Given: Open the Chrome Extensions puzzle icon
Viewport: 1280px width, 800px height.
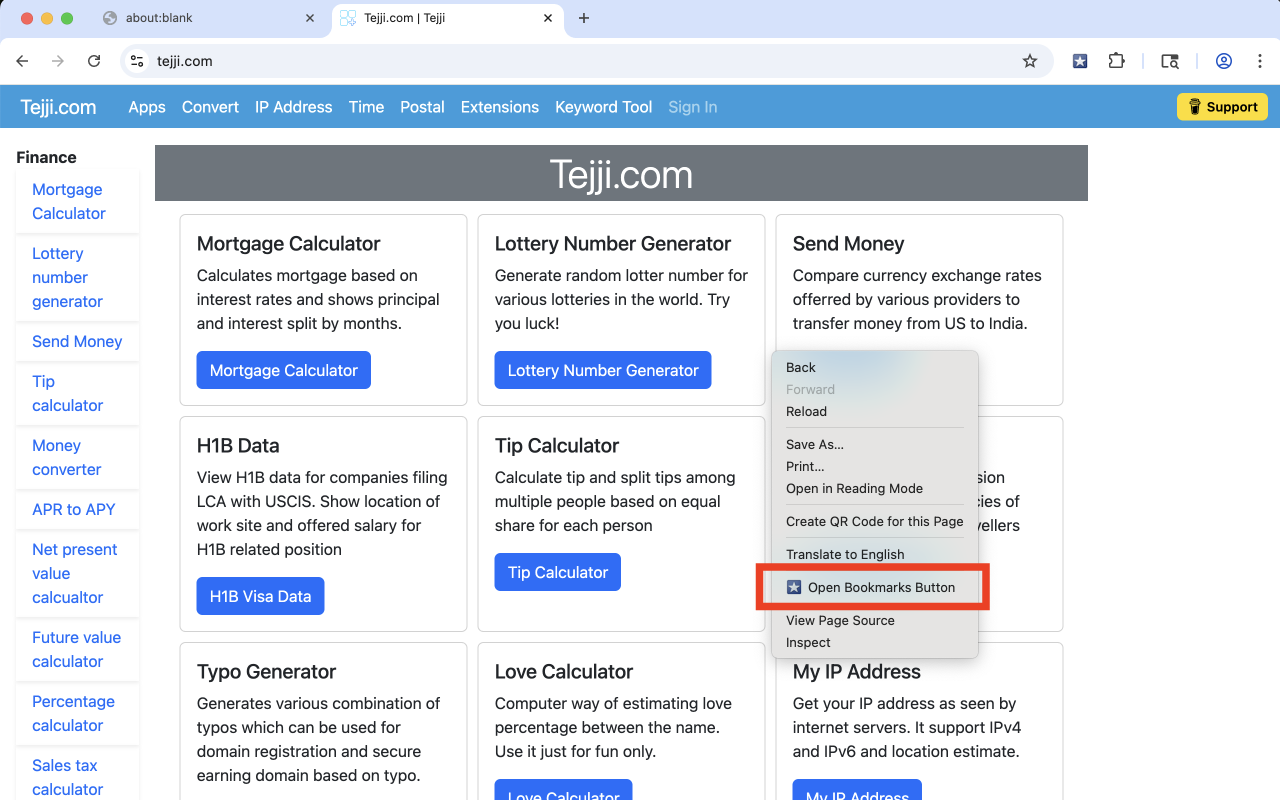Looking at the screenshot, I should [1116, 61].
